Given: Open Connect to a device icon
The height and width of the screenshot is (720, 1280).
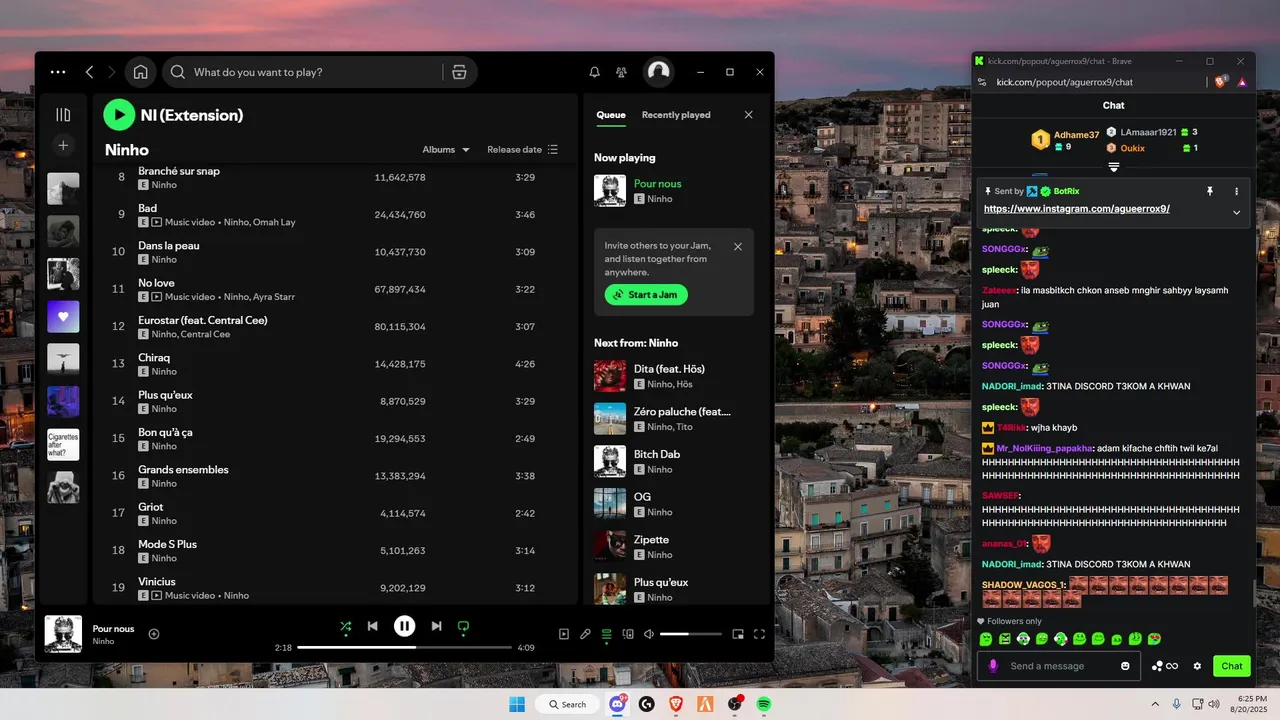Looking at the screenshot, I should click(628, 634).
